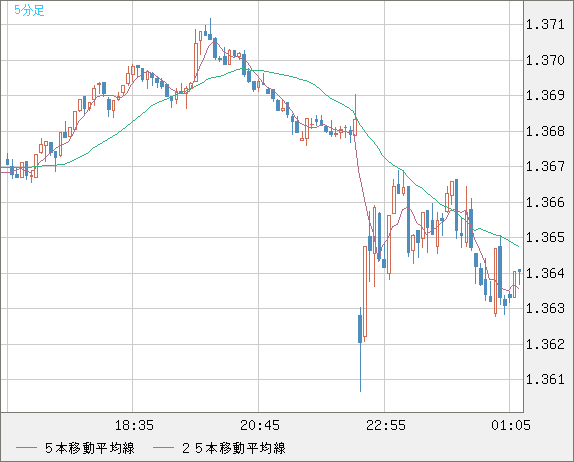Click the 22:55 time axis label
This screenshot has height=462, width=574.
pos(386,426)
